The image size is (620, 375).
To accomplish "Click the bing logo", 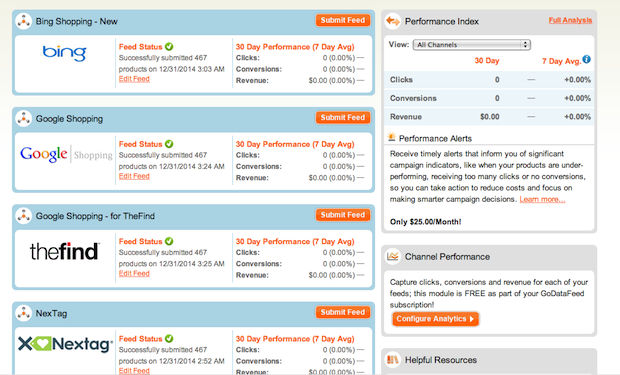I will pos(64,53).
